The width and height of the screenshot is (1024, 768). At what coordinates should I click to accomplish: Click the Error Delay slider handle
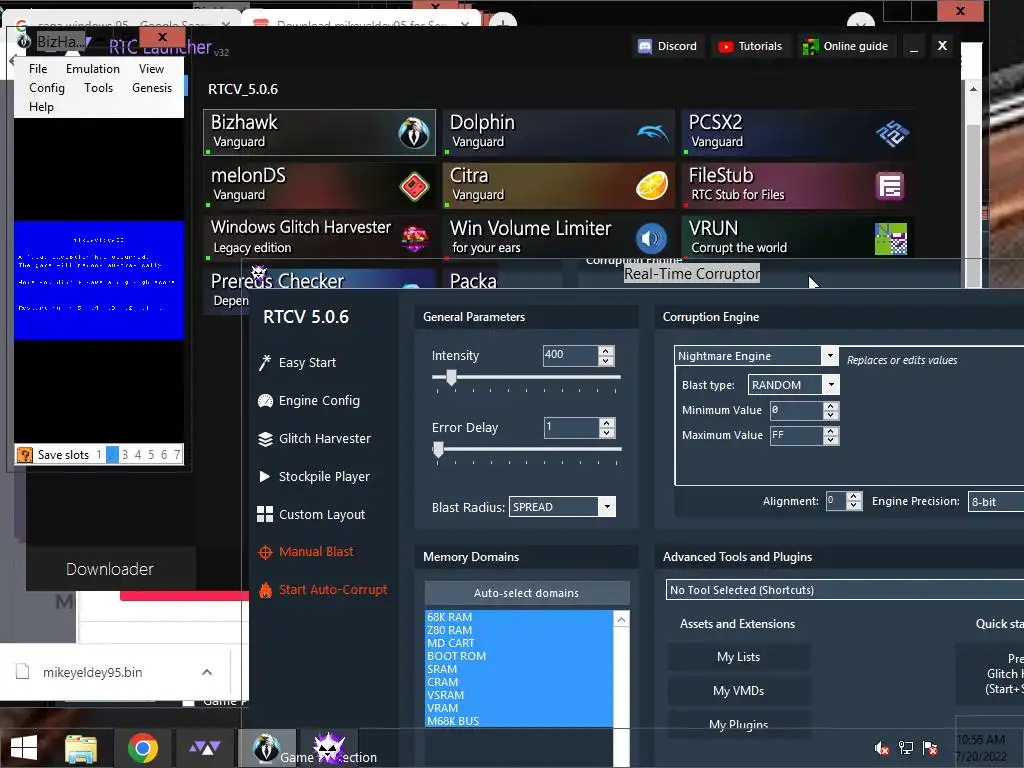tap(438, 449)
